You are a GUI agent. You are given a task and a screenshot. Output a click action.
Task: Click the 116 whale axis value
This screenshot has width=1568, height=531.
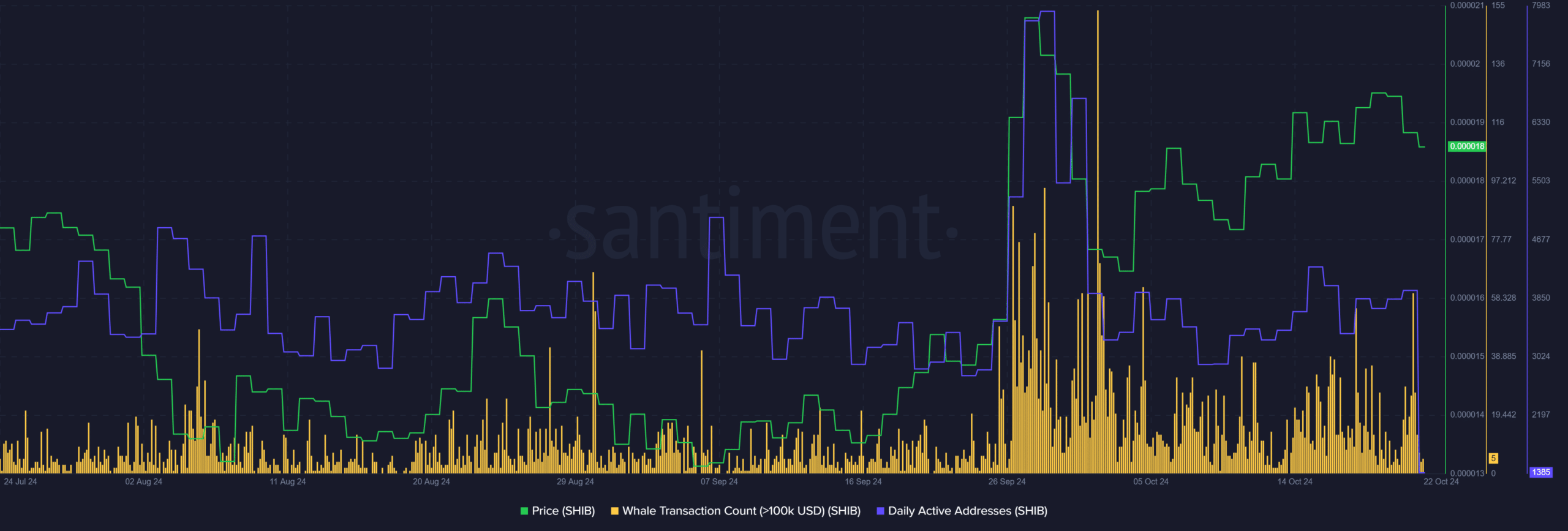[x=1498, y=122]
